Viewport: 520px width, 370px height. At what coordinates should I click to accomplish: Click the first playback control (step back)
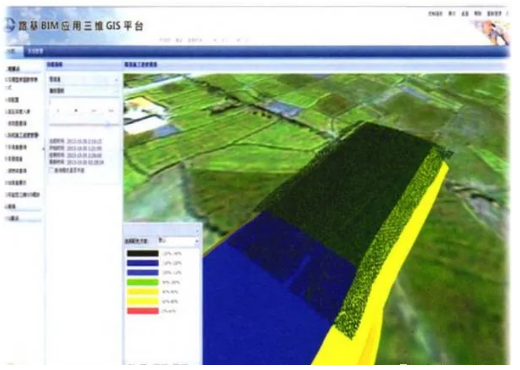[59, 110]
